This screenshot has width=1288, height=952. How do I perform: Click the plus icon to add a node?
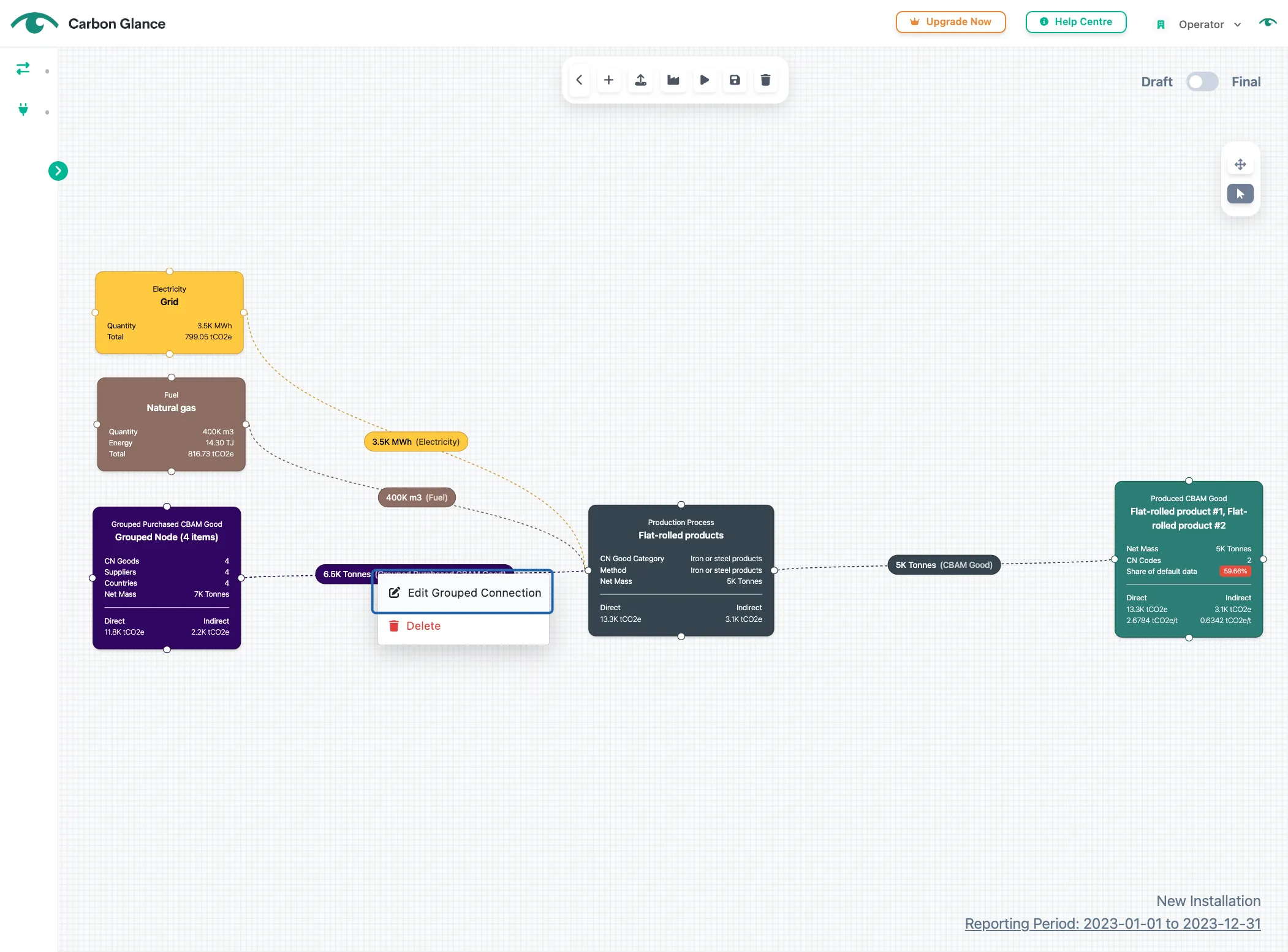(x=608, y=80)
